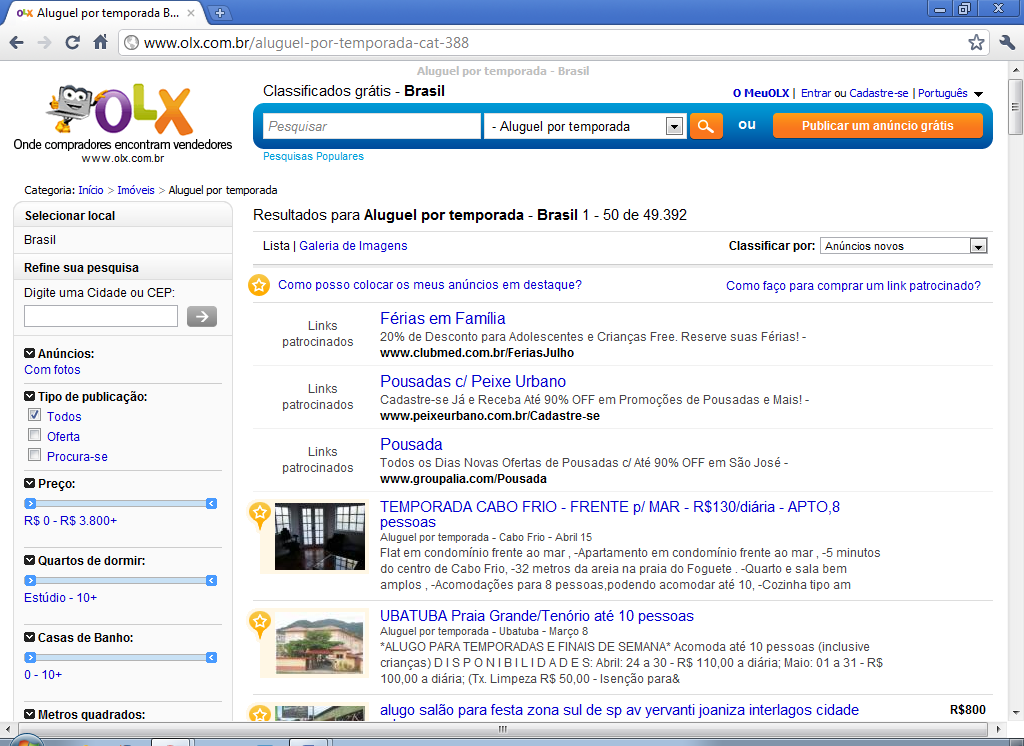The height and width of the screenshot is (746, 1024).
Task: Click the Entrar login link
Action: (x=816, y=93)
